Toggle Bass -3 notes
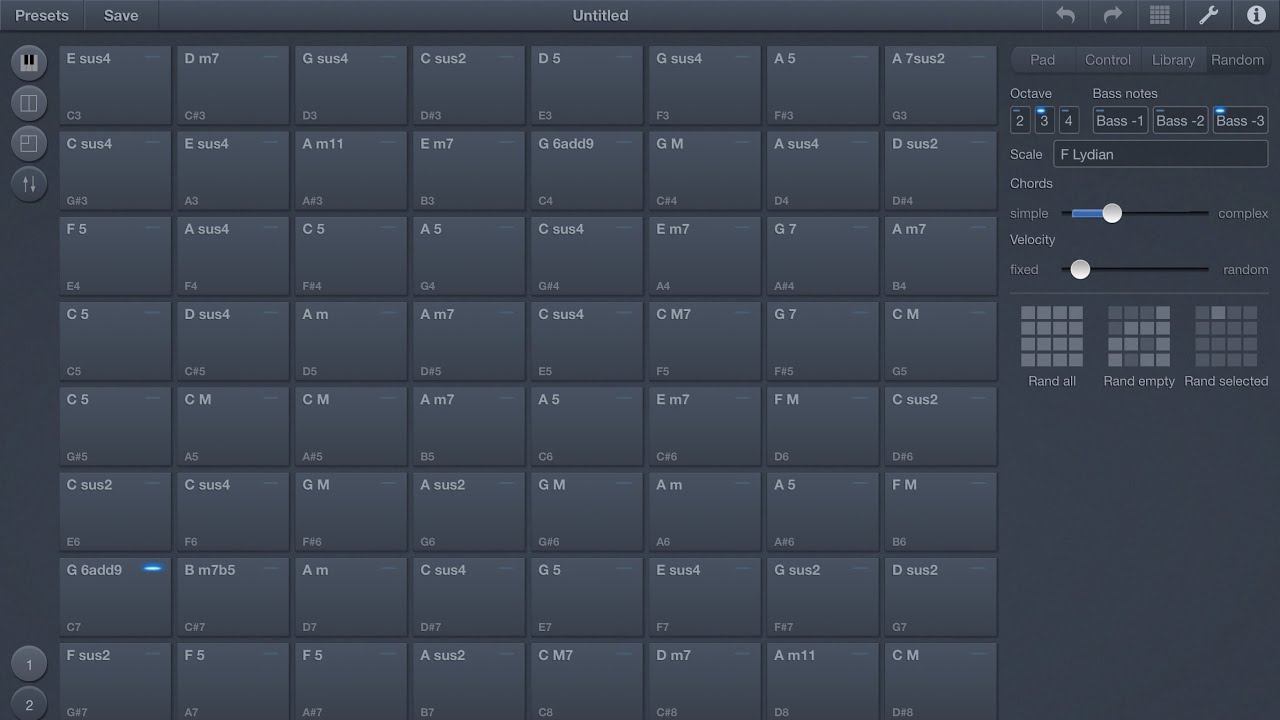 pyautogui.click(x=1240, y=120)
